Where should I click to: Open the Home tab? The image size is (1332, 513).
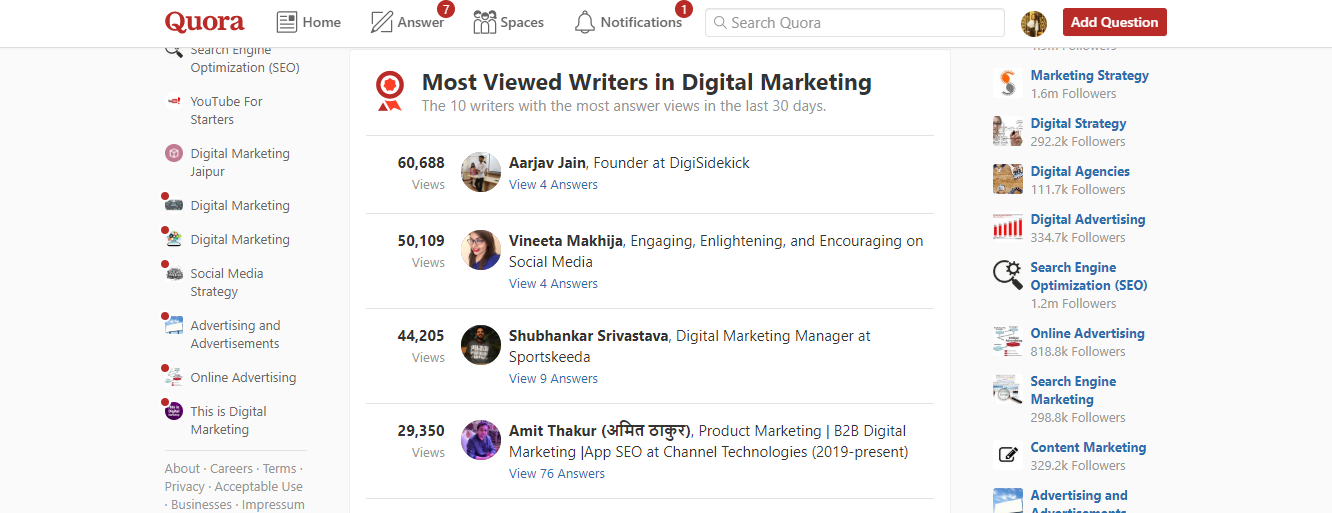pos(309,22)
